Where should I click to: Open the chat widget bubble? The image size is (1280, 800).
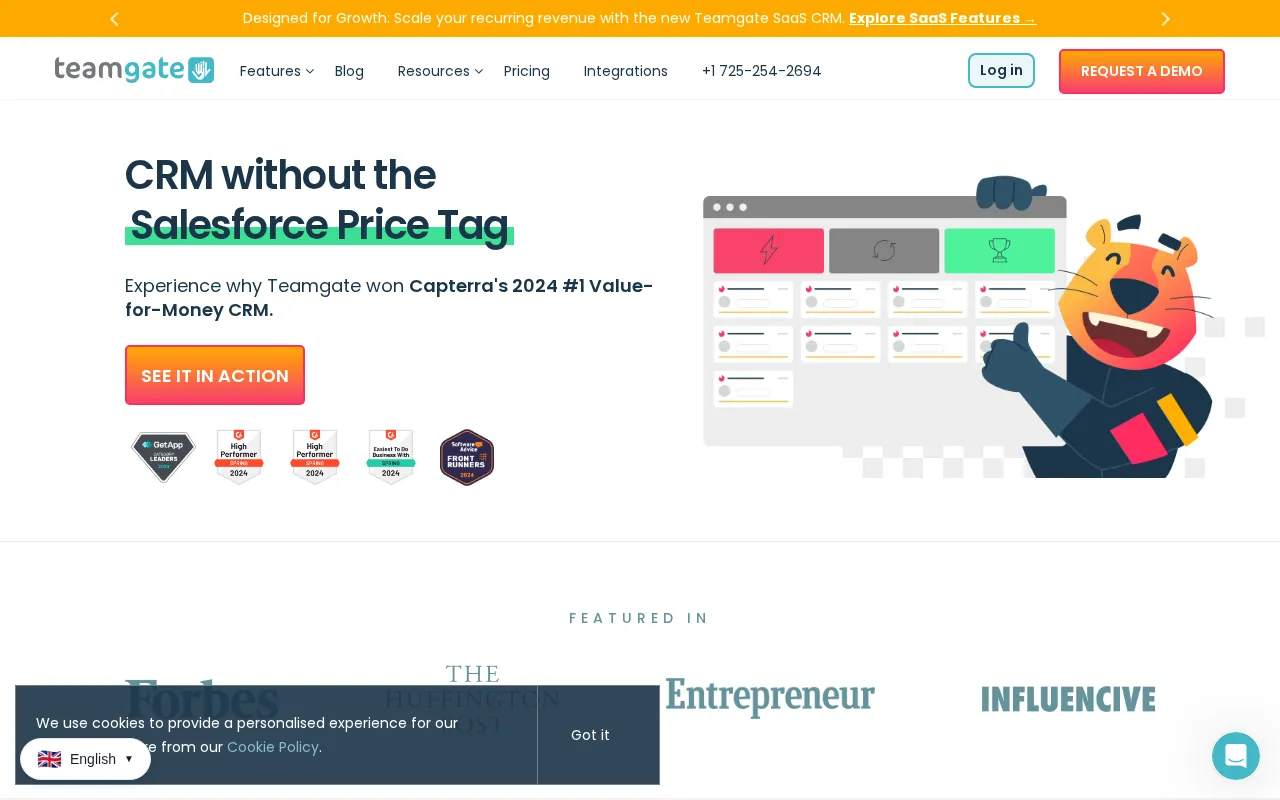click(1236, 756)
